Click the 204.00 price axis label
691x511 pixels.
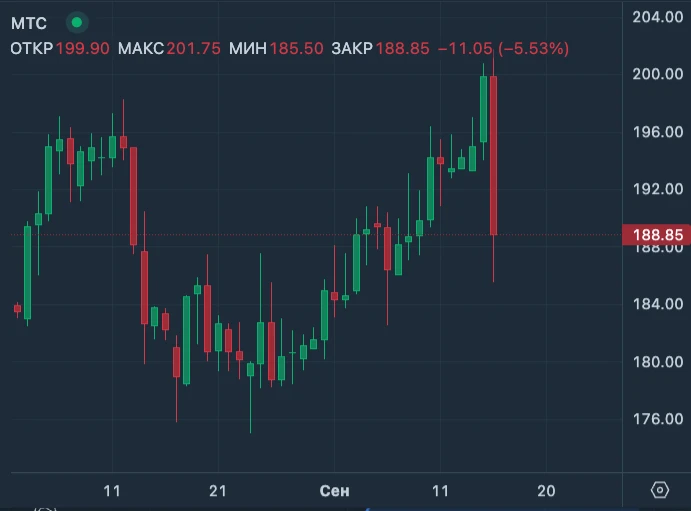point(658,17)
